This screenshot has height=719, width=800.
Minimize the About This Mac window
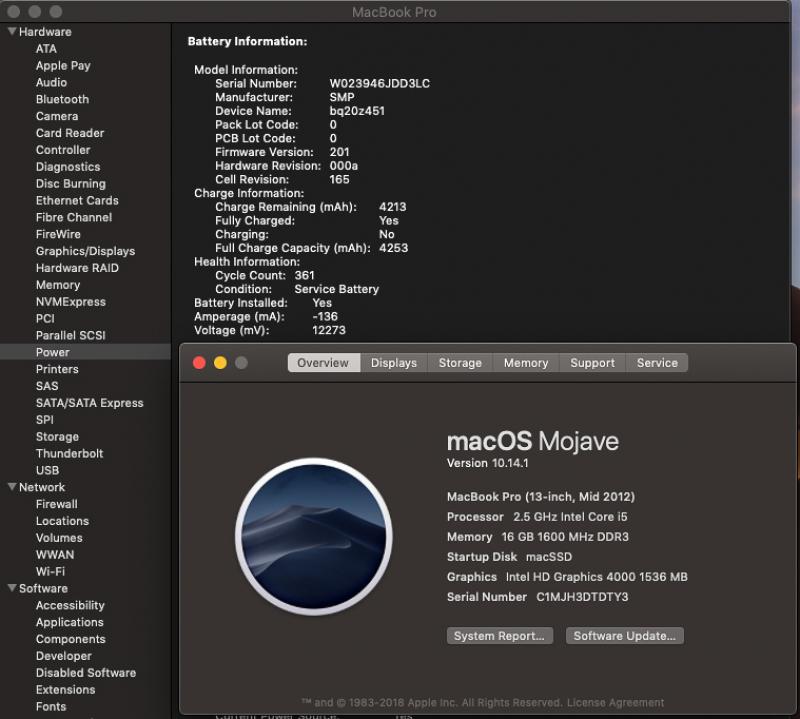(x=220, y=363)
